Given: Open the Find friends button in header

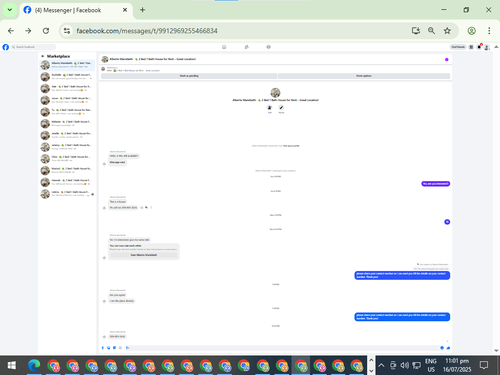Looking at the screenshot, I should 458,47.
